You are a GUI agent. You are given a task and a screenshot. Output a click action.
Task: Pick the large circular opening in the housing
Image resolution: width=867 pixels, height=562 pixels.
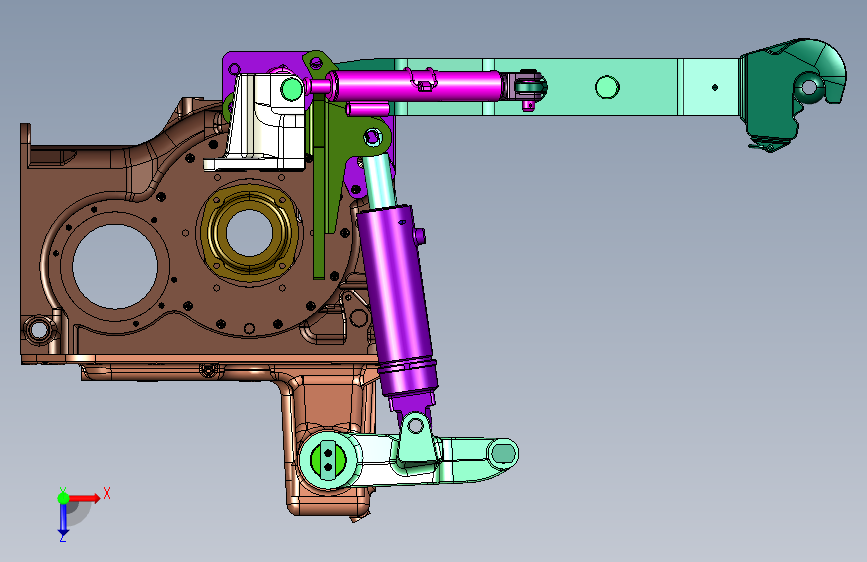pyautogui.click(x=114, y=267)
